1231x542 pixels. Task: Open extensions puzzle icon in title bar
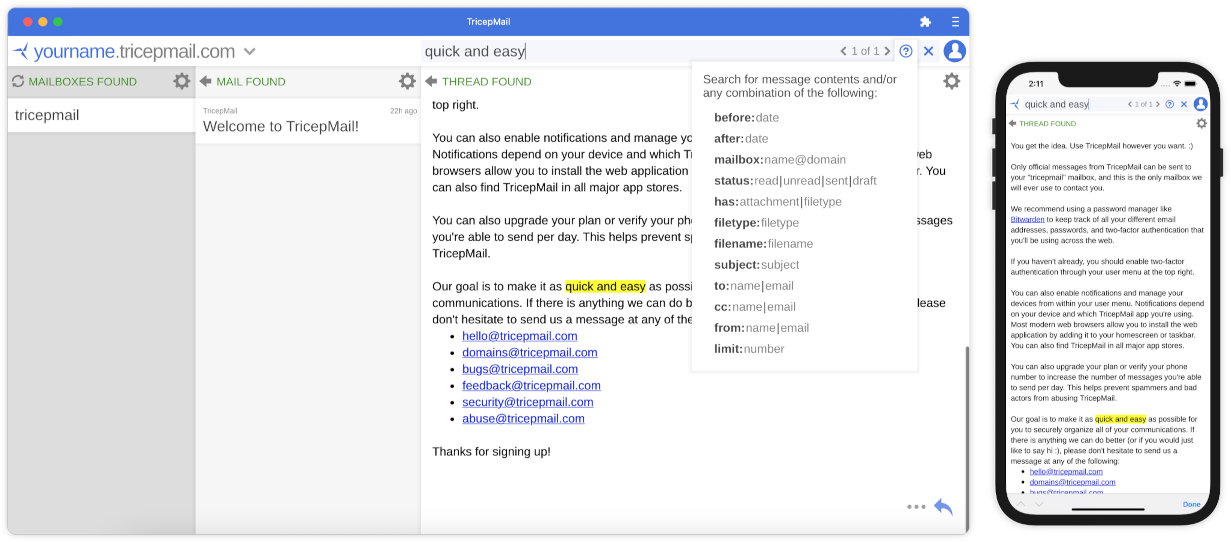tap(925, 22)
